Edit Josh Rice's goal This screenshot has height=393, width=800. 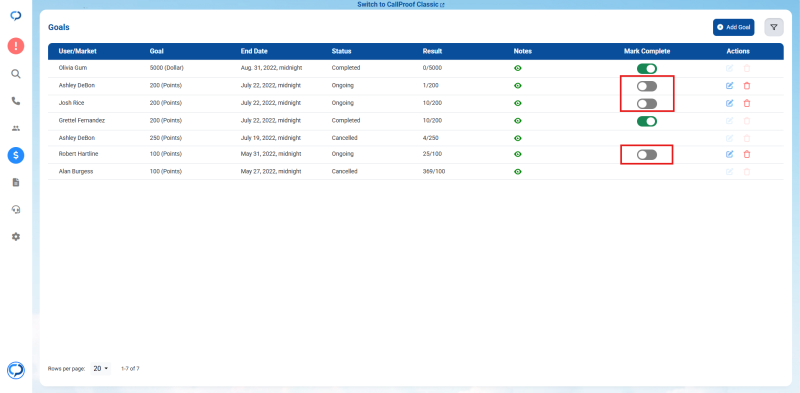point(730,103)
